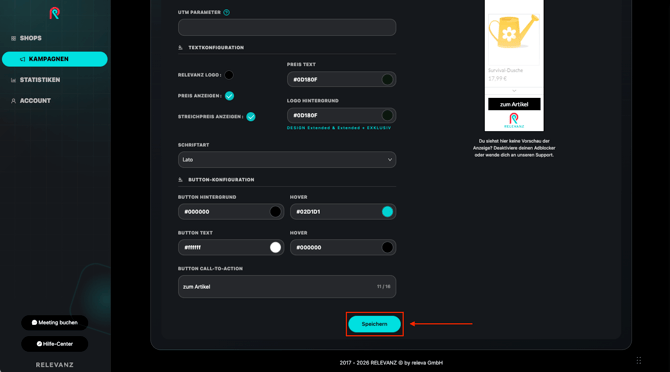The width and height of the screenshot is (670, 372).
Task: Click the Schriftart dropdown arrow
Action: pyautogui.click(x=390, y=160)
